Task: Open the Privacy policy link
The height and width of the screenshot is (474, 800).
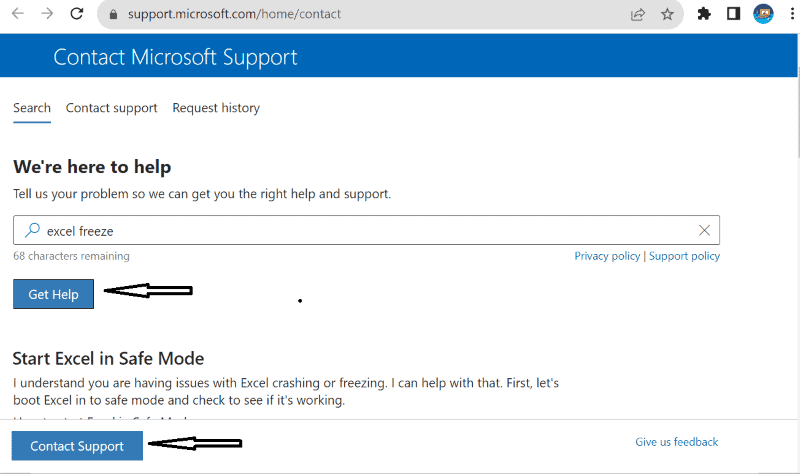Action: [x=607, y=256]
